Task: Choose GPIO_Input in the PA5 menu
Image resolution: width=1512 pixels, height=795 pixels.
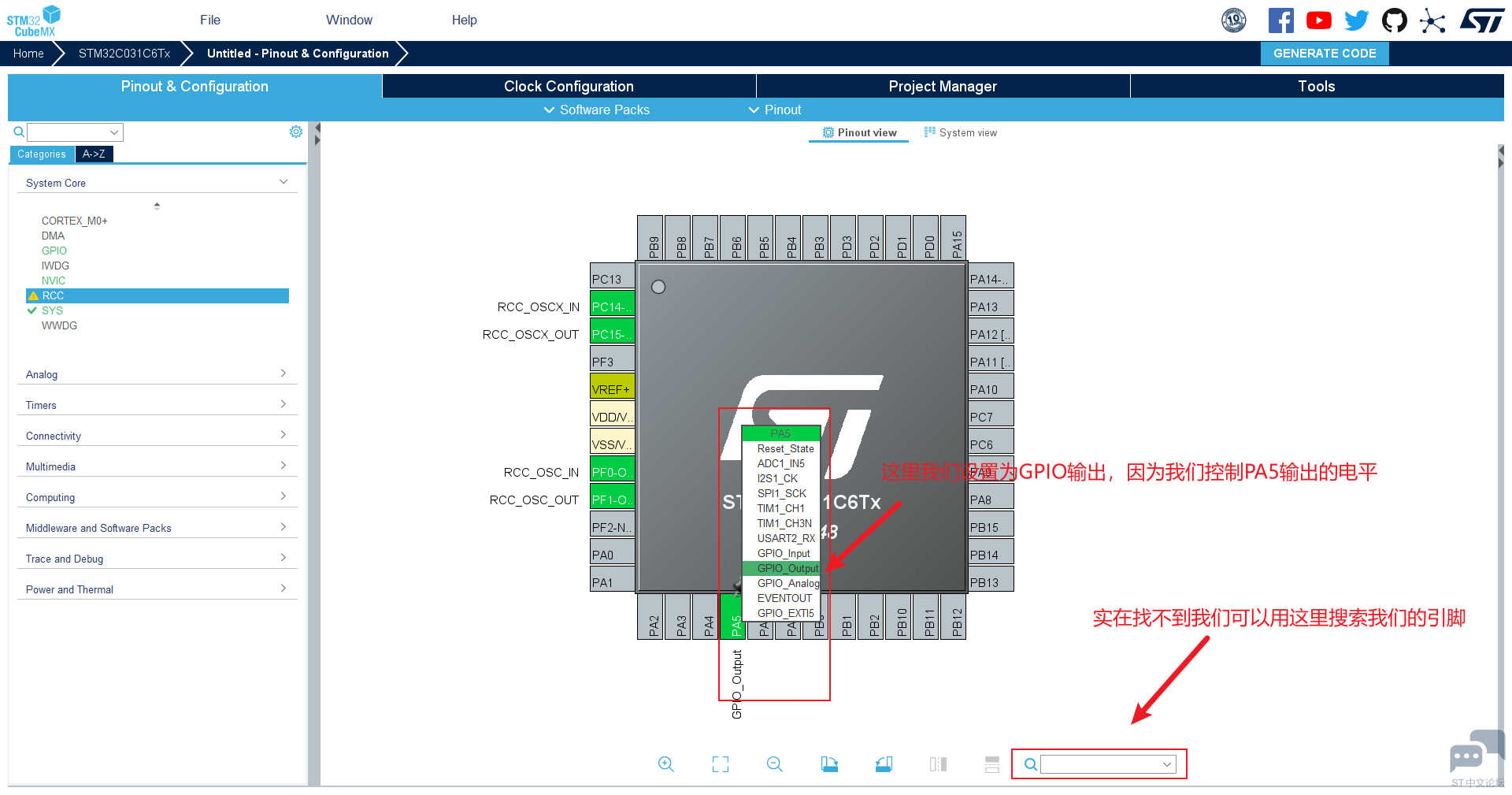Action: pos(781,553)
